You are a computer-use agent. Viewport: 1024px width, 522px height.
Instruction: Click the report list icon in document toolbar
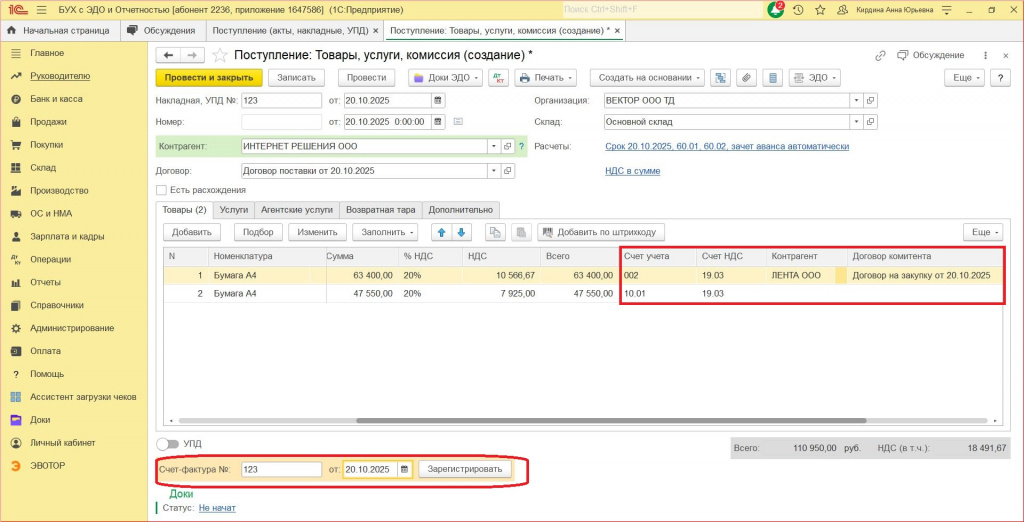click(x=773, y=78)
